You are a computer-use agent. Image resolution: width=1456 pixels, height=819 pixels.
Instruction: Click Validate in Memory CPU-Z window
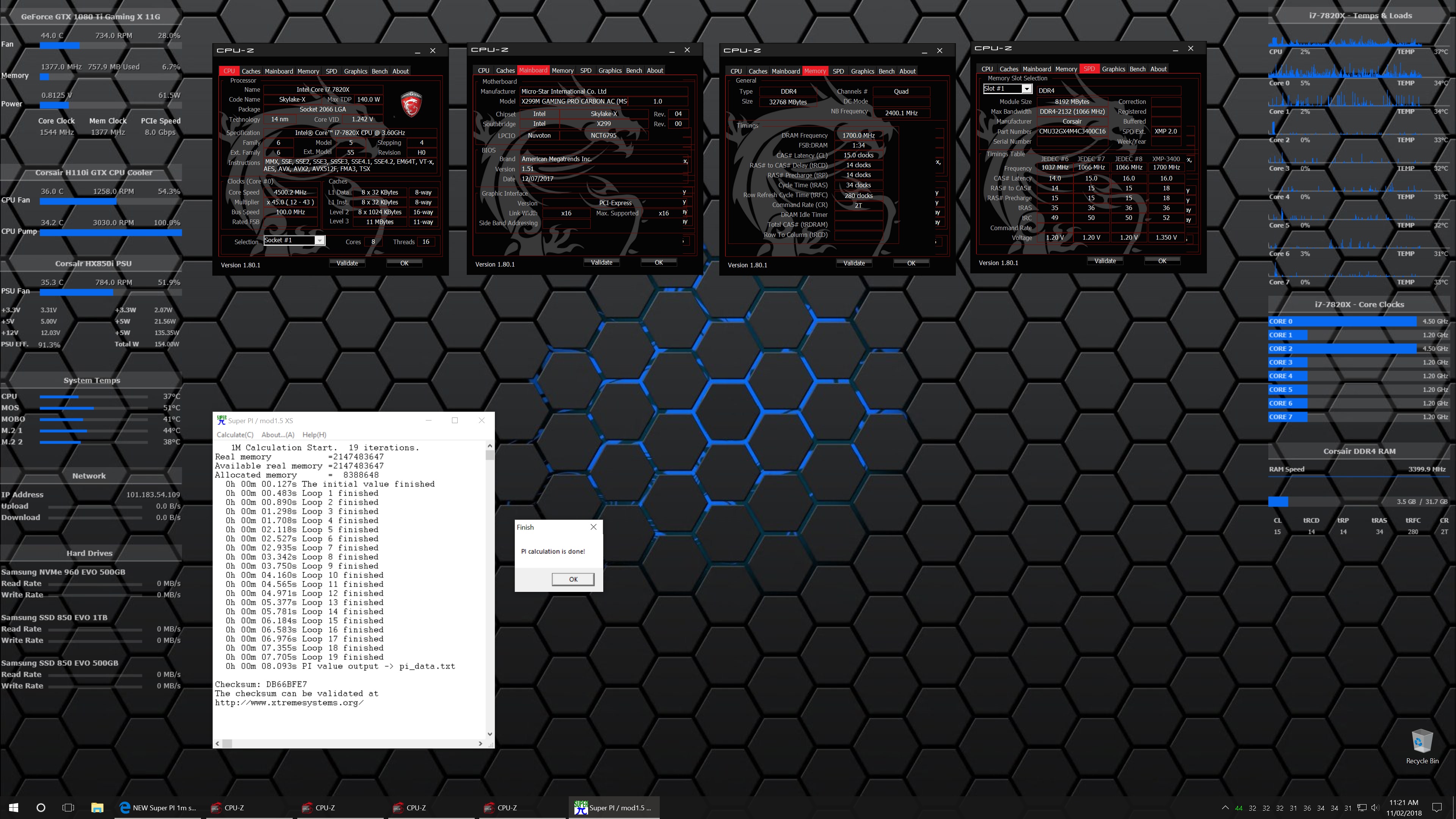tap(854, 263)
